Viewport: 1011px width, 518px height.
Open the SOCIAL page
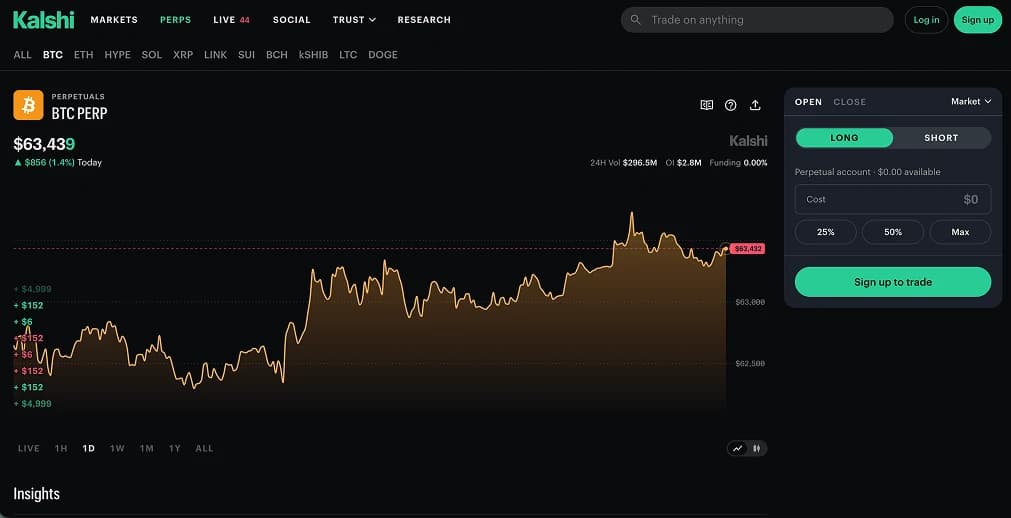point(291,20)
